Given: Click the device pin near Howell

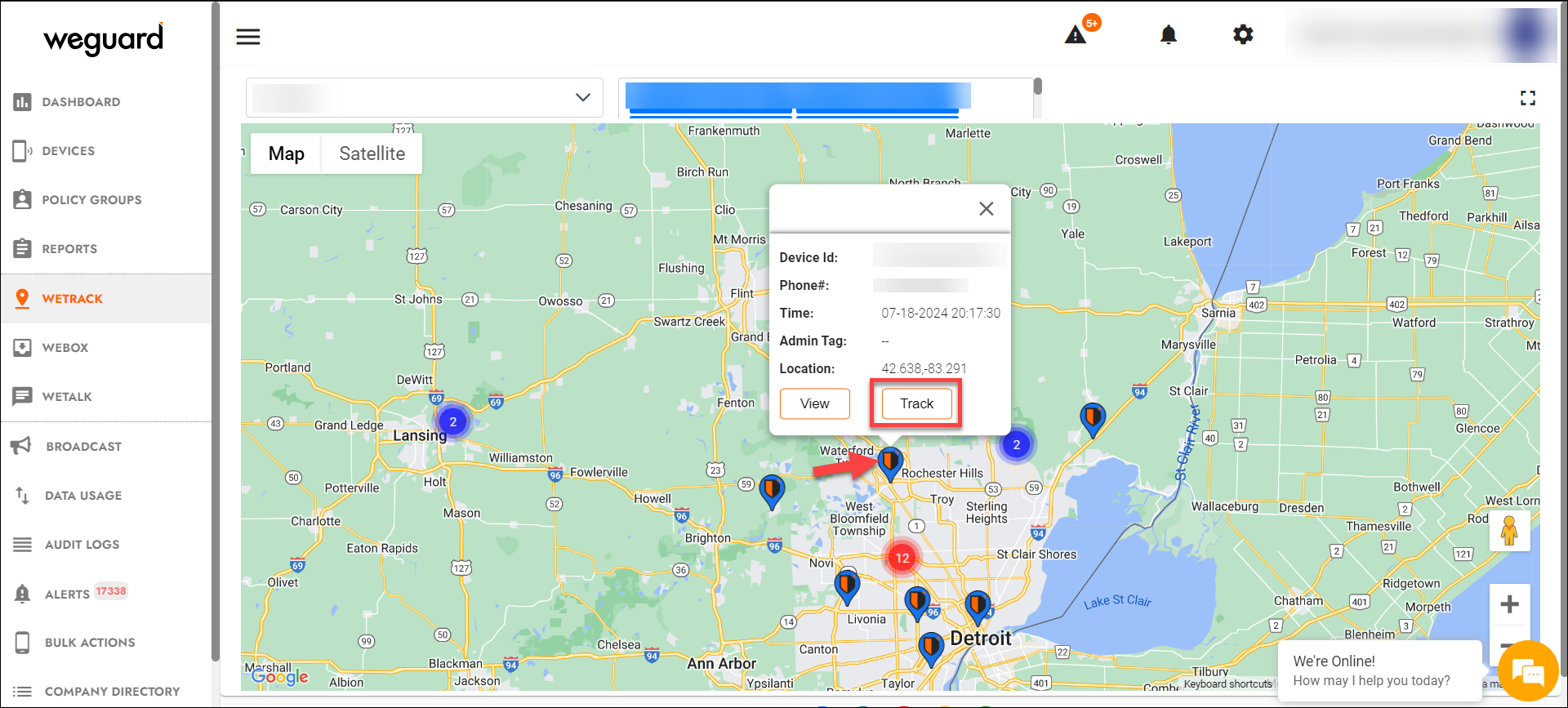Looking at the screenshot, I should click(x=772, y=492).
